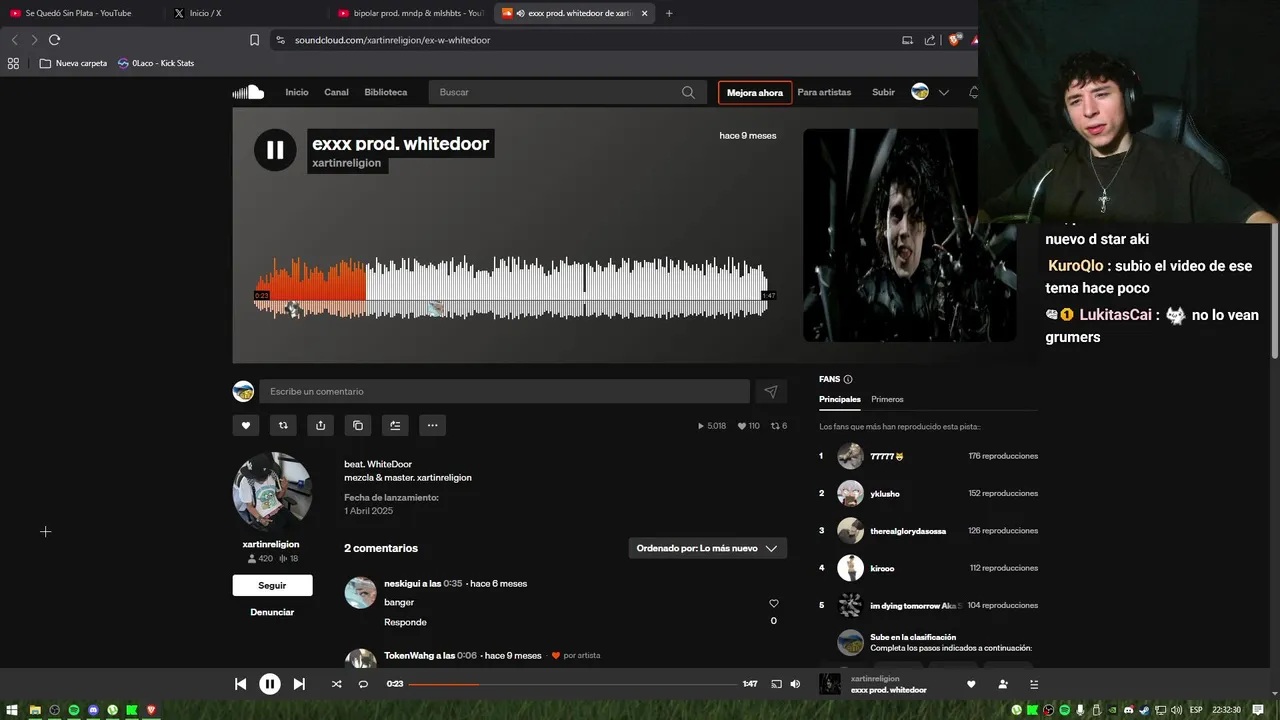Expand the profile avatar dropdown chevron
This screenshot has width=1280, height=720.
click(943, 92)
